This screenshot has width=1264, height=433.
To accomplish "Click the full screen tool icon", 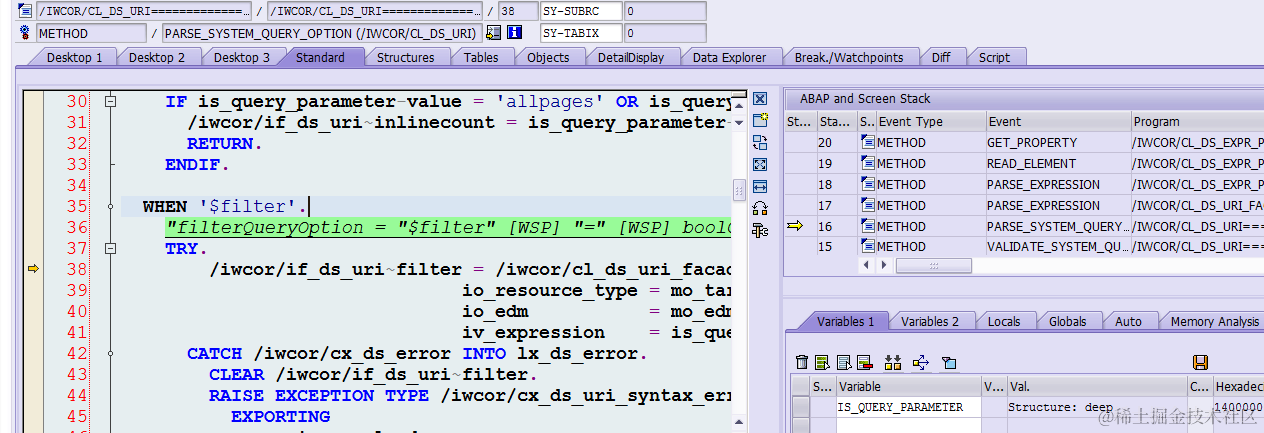I will tap(760, 164).
